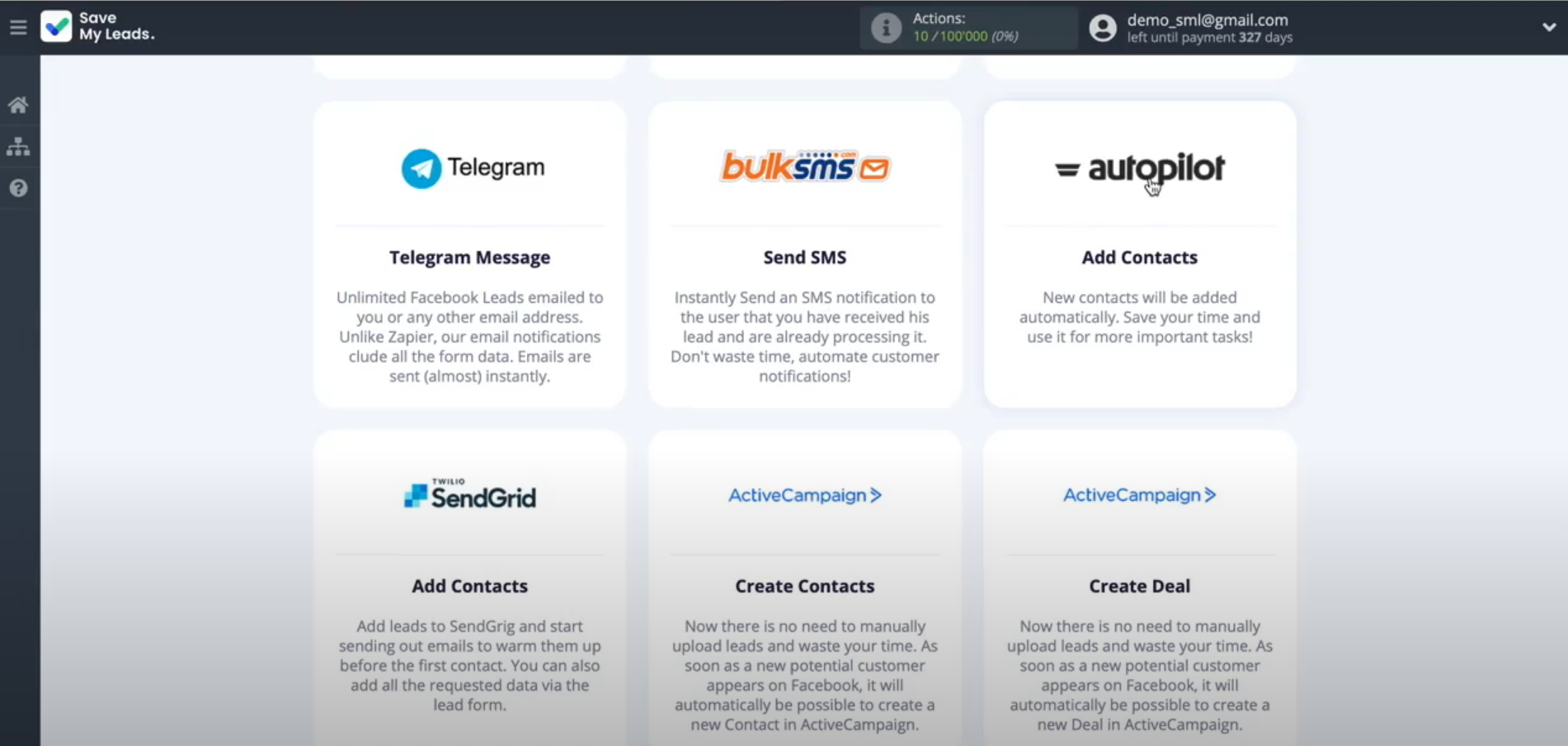The width and height of the screenshot is (1568, 746).
Task: Select the Telegram Message title
Action: (x=470, y=257)
